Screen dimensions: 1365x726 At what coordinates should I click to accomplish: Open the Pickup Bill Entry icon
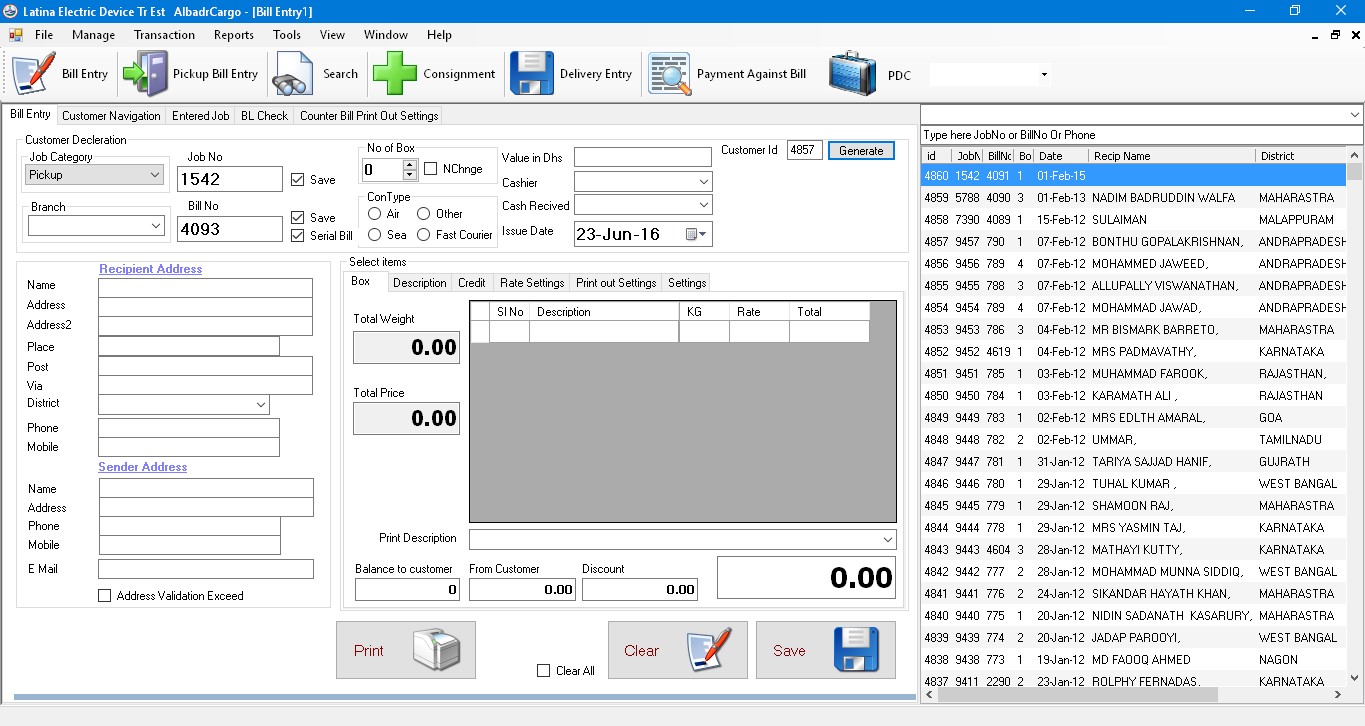pyautogui.click(x=146, y=74)
